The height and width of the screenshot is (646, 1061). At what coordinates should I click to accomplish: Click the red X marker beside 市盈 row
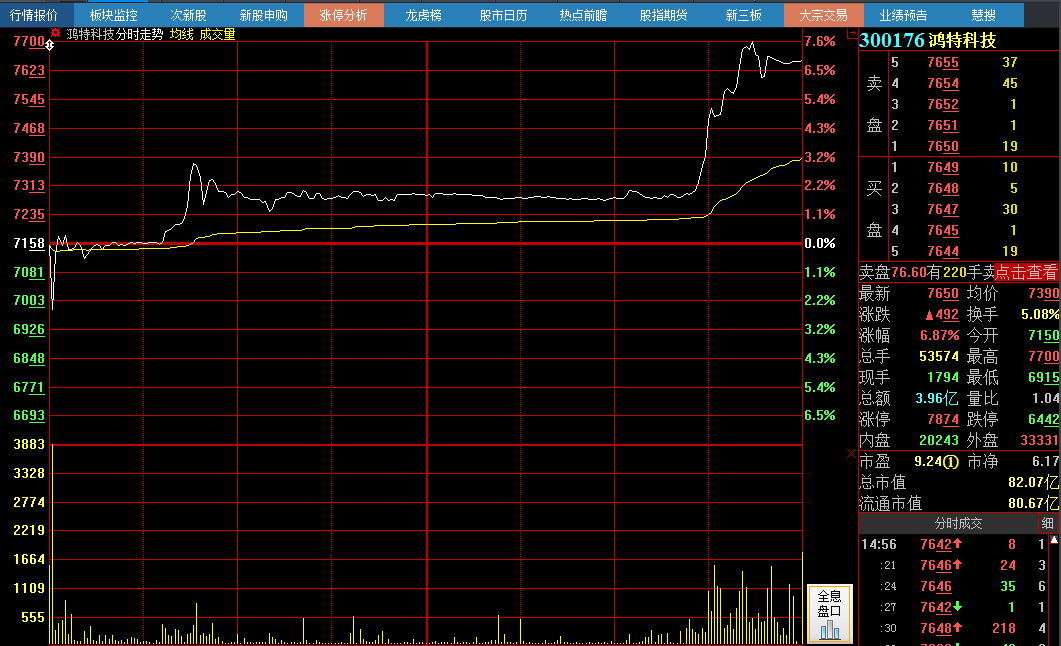click(x=851, y=454)
